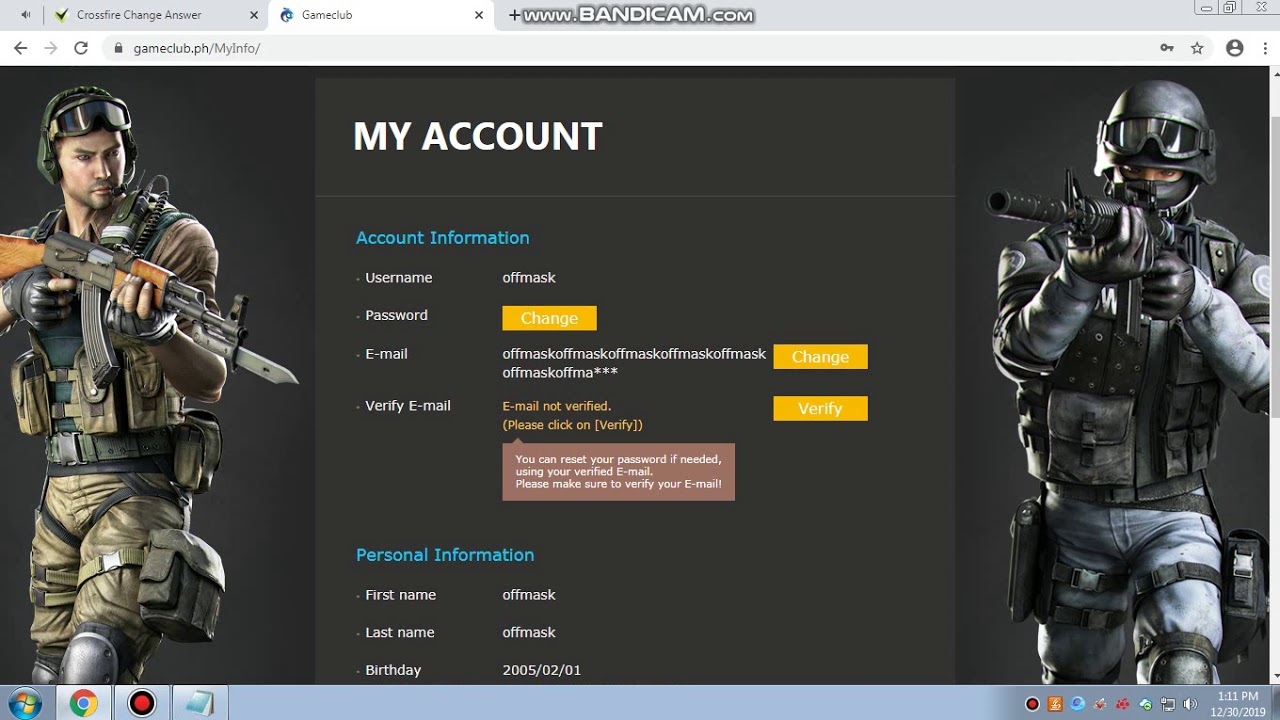Click the 'E-mail not verified.' warning text

click(x=557, y=406)
